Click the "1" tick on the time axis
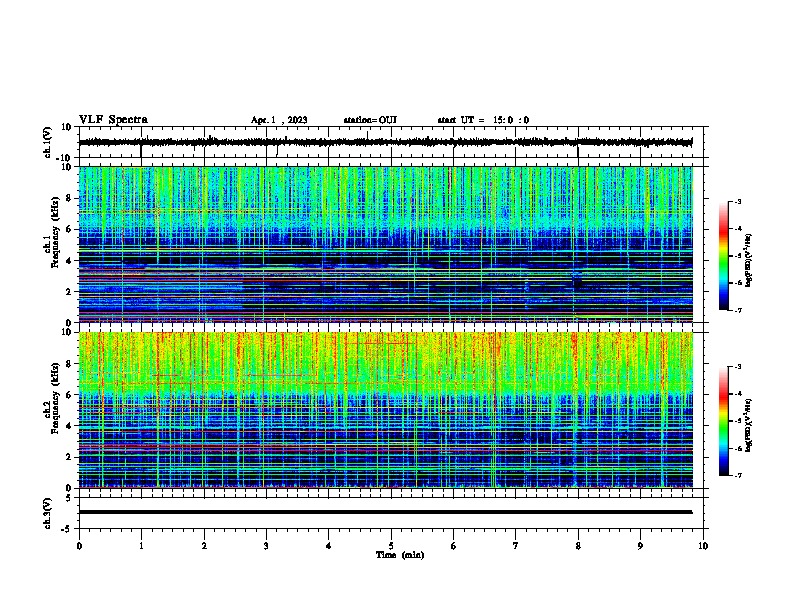 pos(141,546)
